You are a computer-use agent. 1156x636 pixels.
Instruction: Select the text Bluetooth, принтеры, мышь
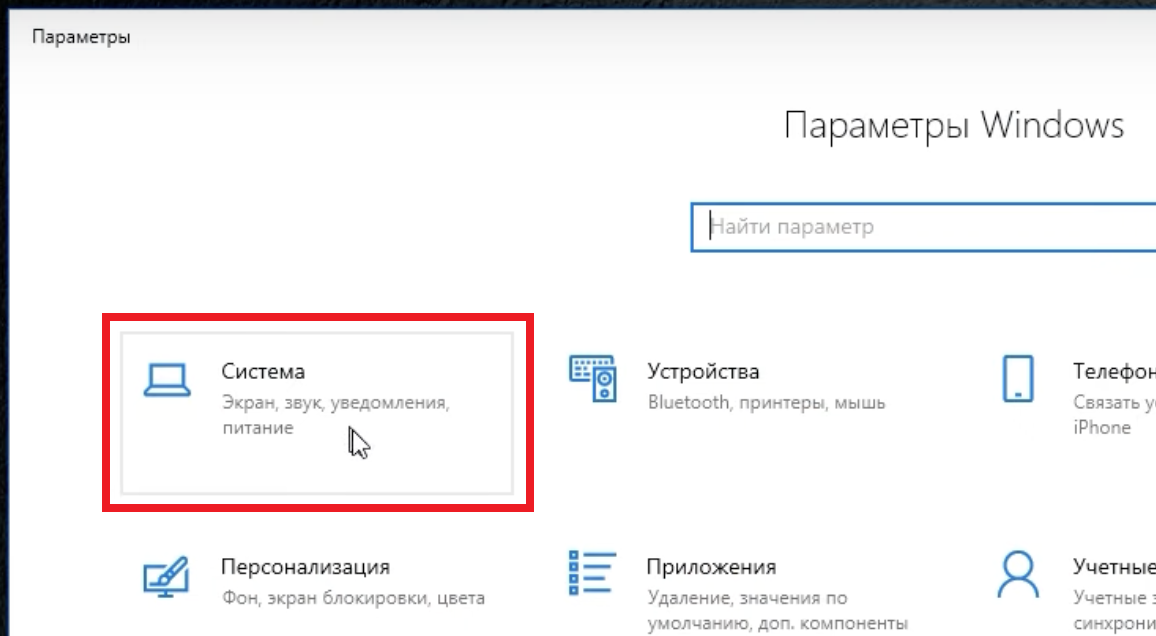pyautogui.click(x=766, y=402)
